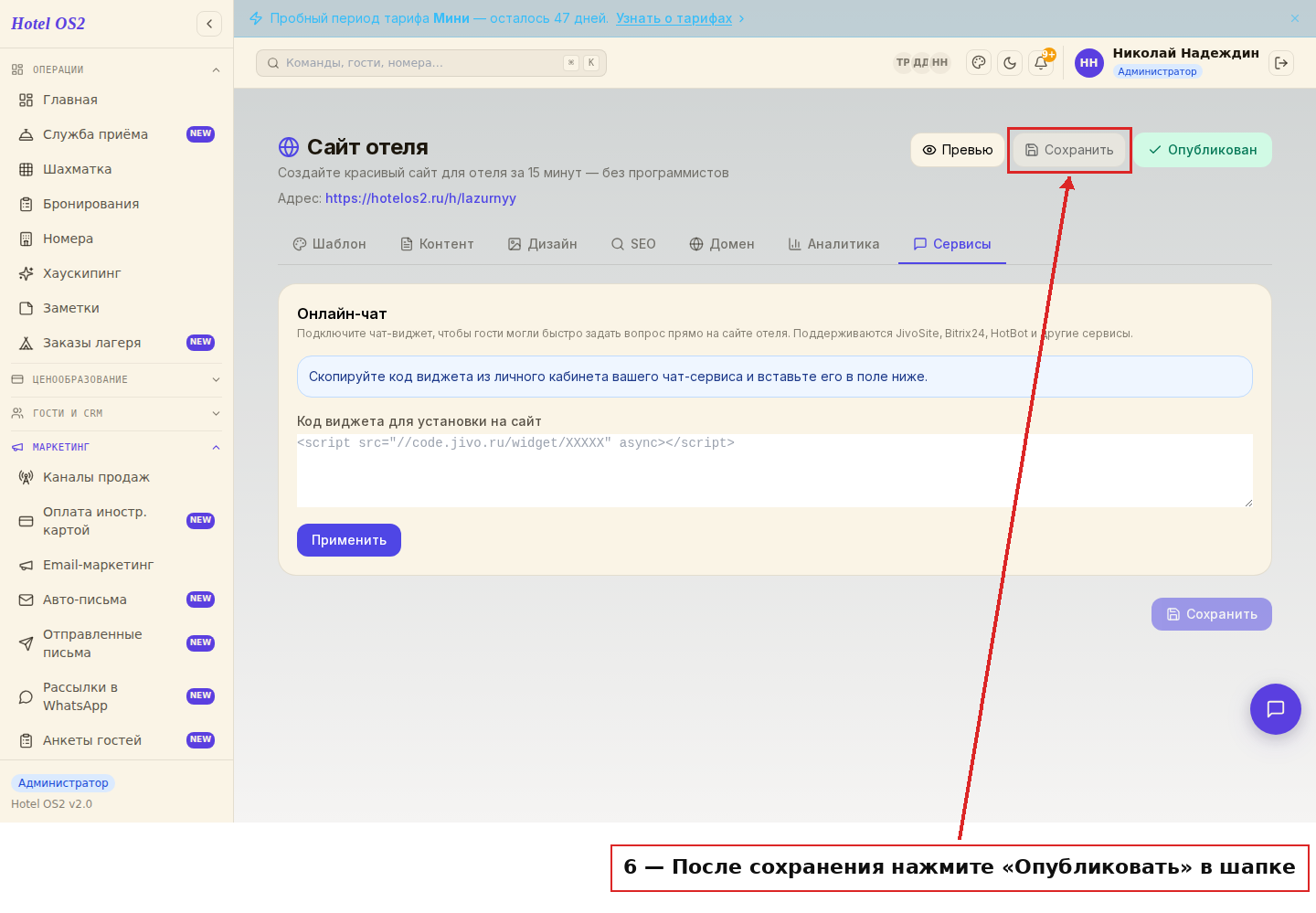Click the ТР ДД НН online users avatars
Image resolution: width=1316 pixels, height=913 pixels.
click(921, 63)
